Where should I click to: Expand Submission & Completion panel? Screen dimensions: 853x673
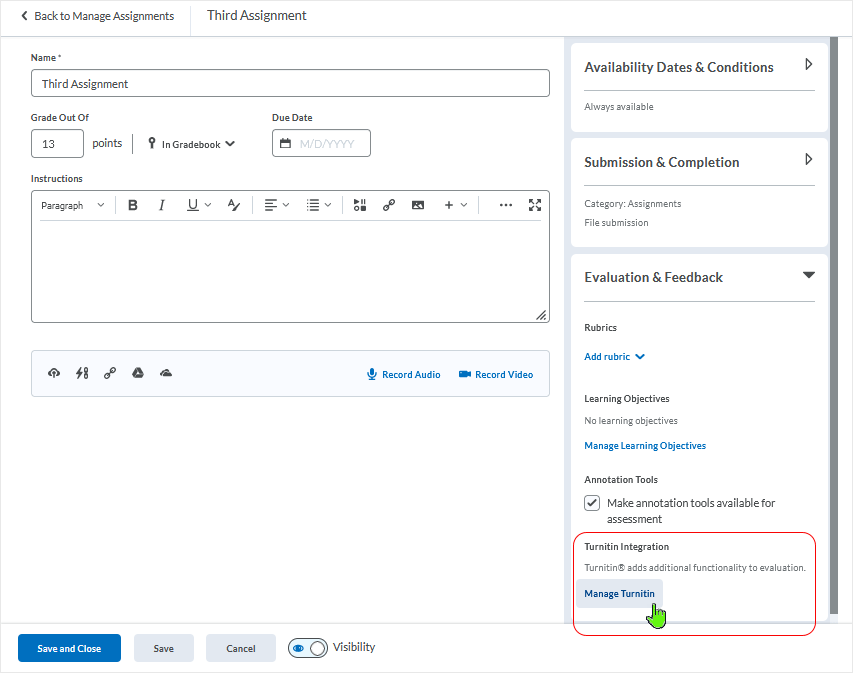pyautogui.click(x=809, y=159)
